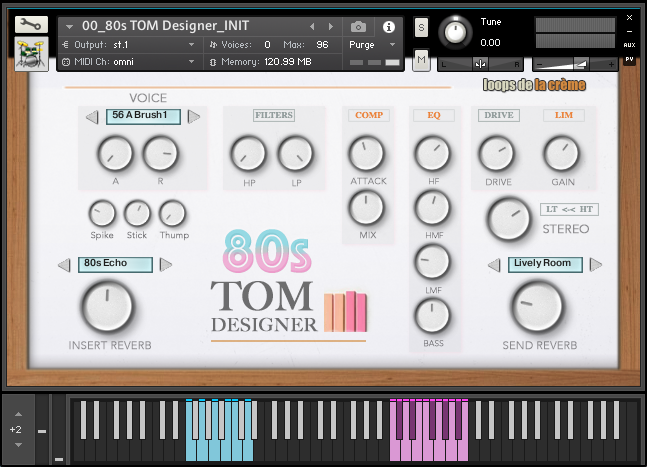Toggle the COMP section on or off
647x467 pixels.
[x=369, y=116]
